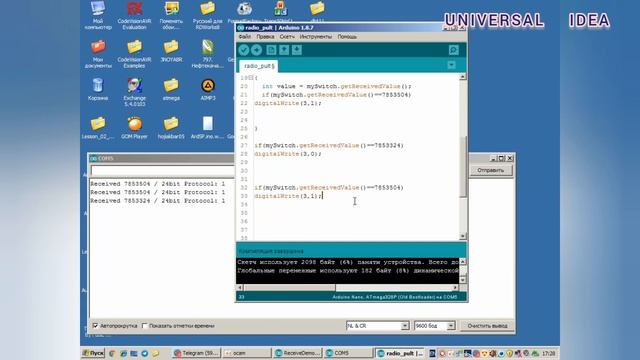Click the Очистить вывод button
Image resolution: width=640 pixels, height=360 pixels.
tap(487, 326)
